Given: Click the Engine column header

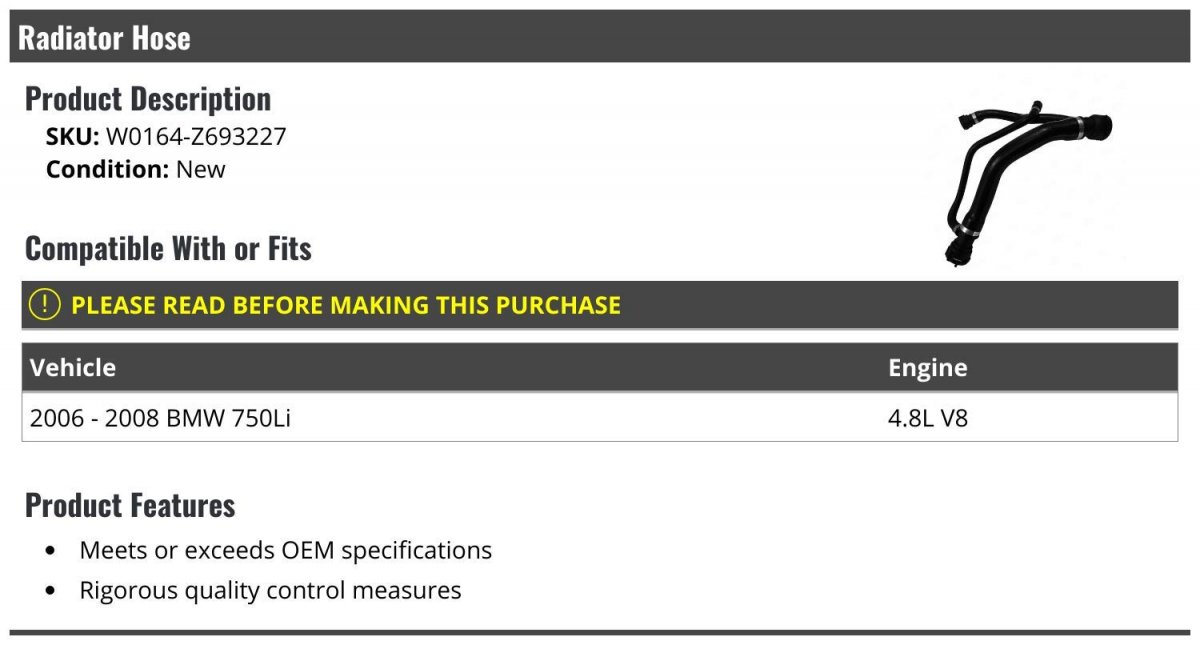Looking at the screenshot, I should point(928,368).
